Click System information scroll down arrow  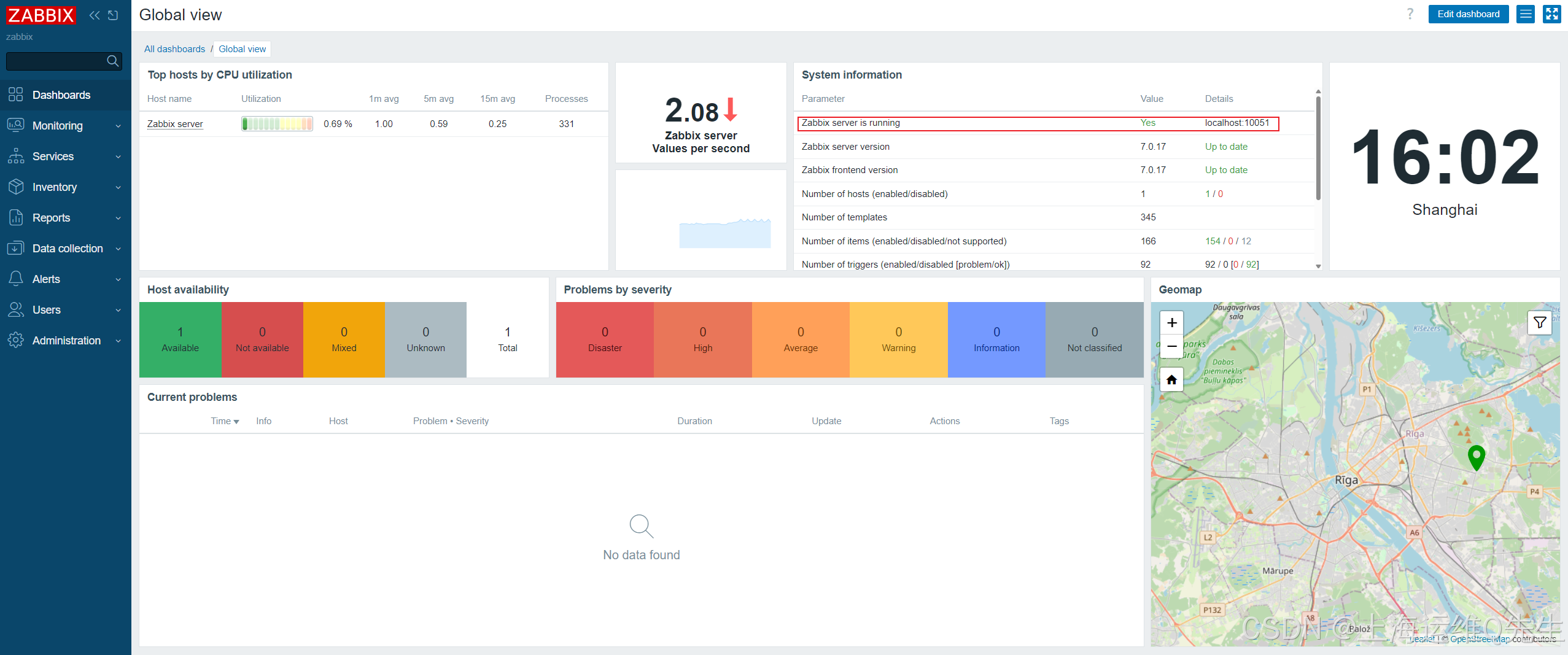(1318, 266)
